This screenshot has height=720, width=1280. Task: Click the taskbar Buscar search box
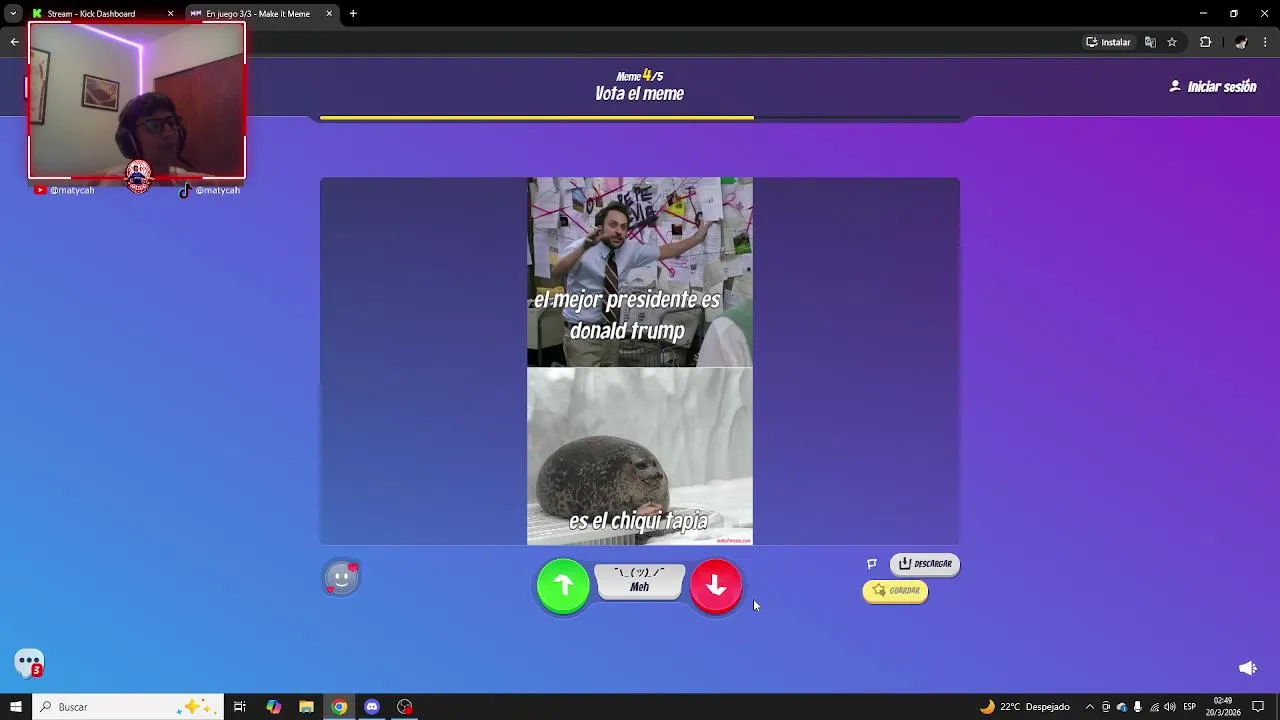tap(128, 707)
